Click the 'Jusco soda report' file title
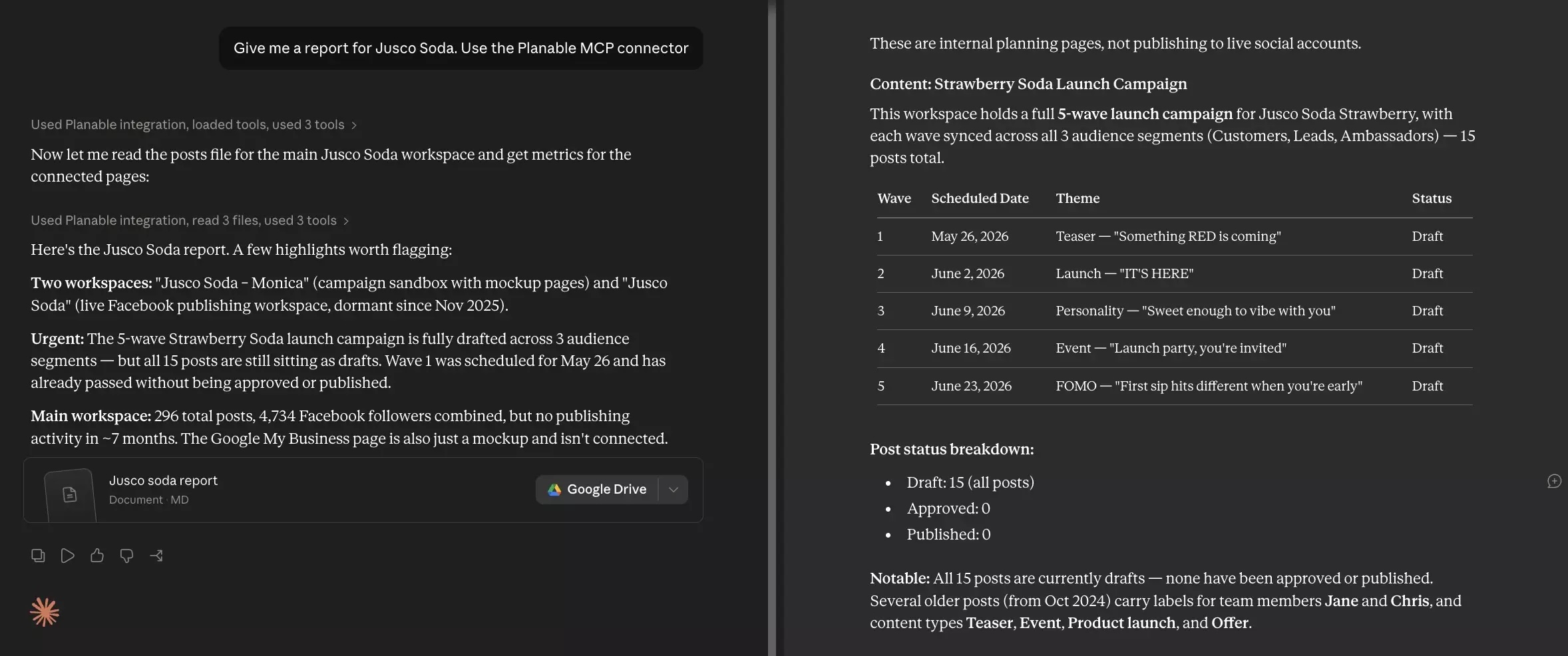 point(163,480)
